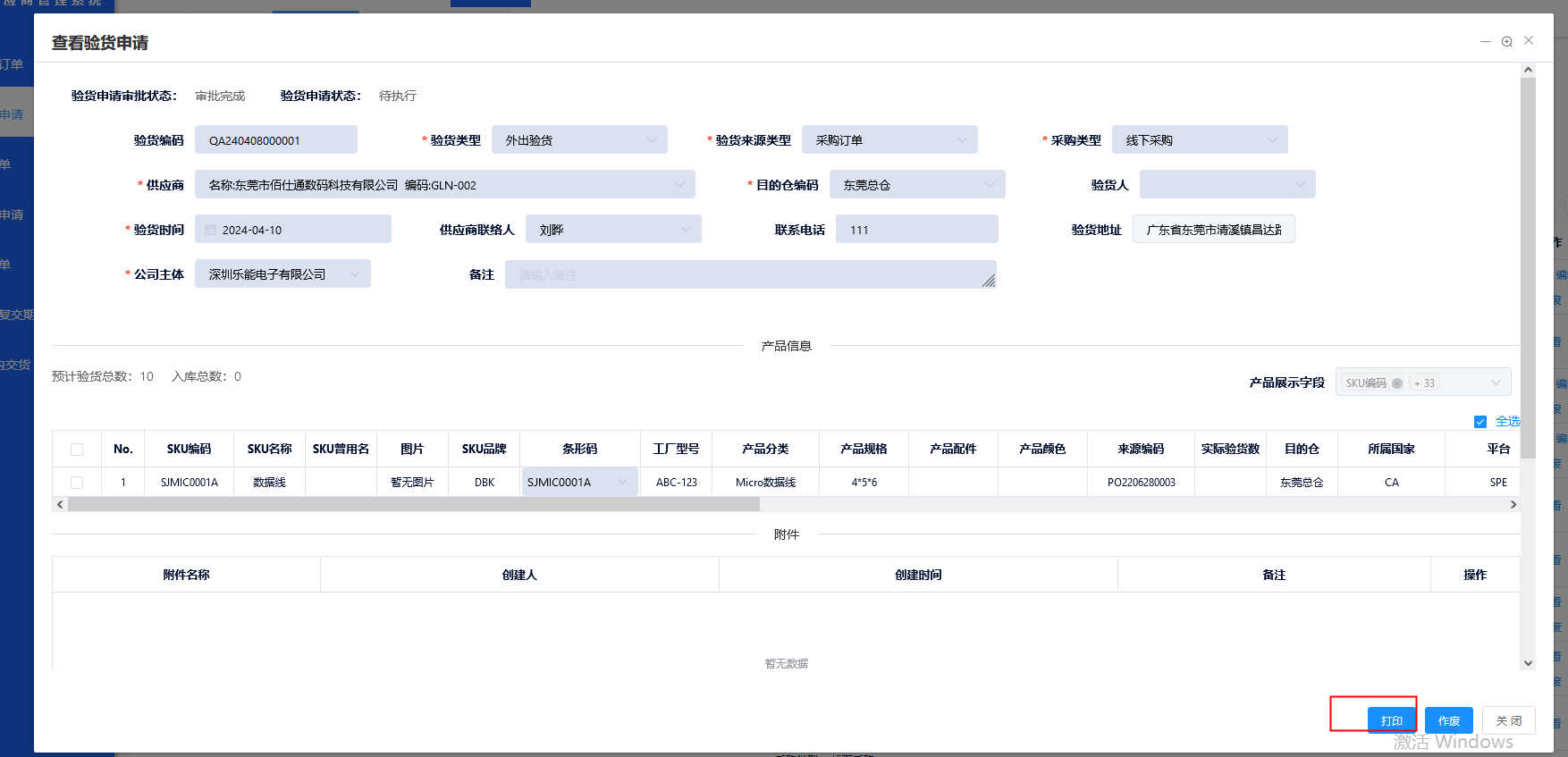Click the SKU编码 column header
1568x757 pixels.
[189, 450]
